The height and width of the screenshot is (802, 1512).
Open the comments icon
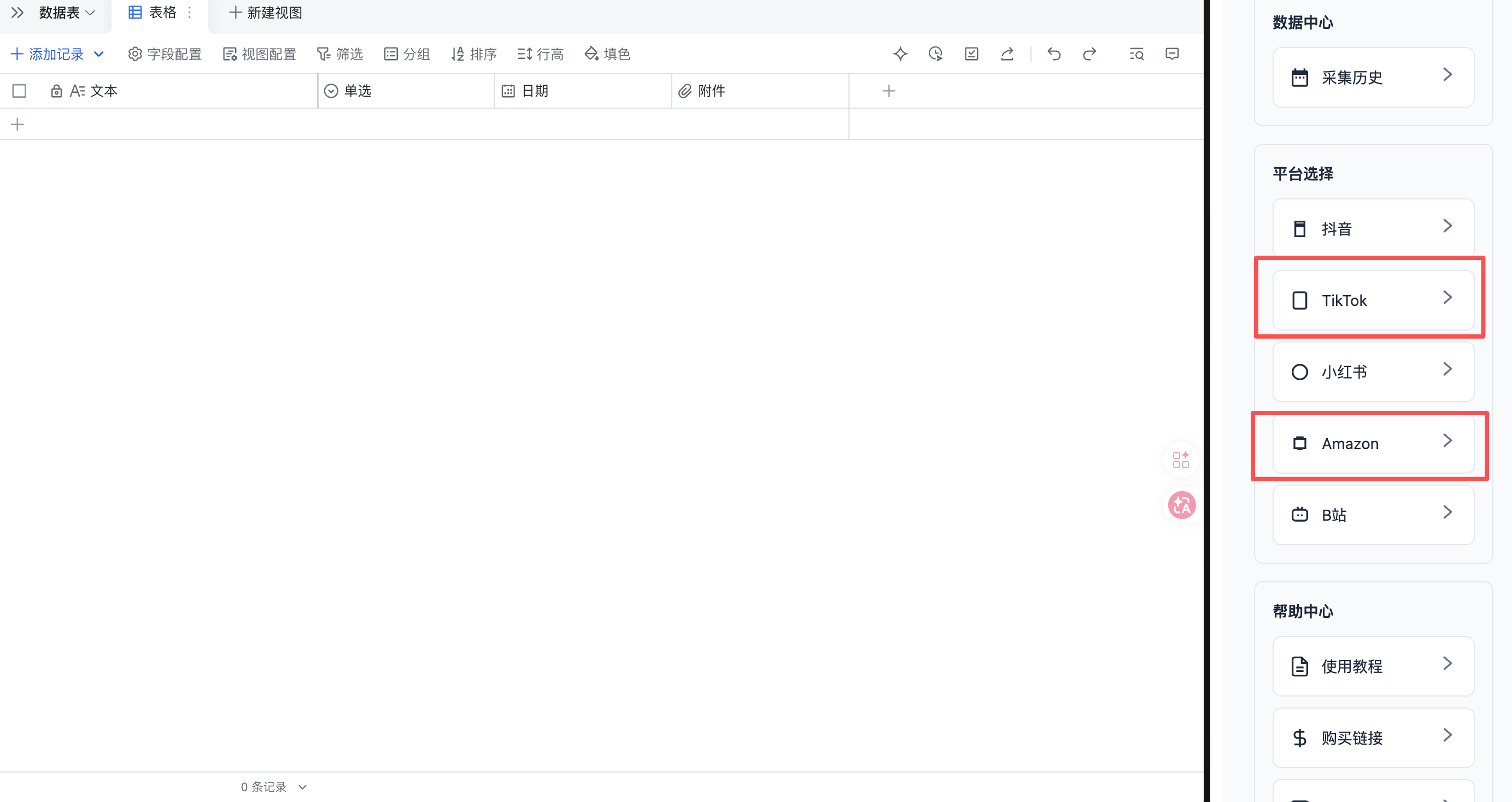point(1172,54)
